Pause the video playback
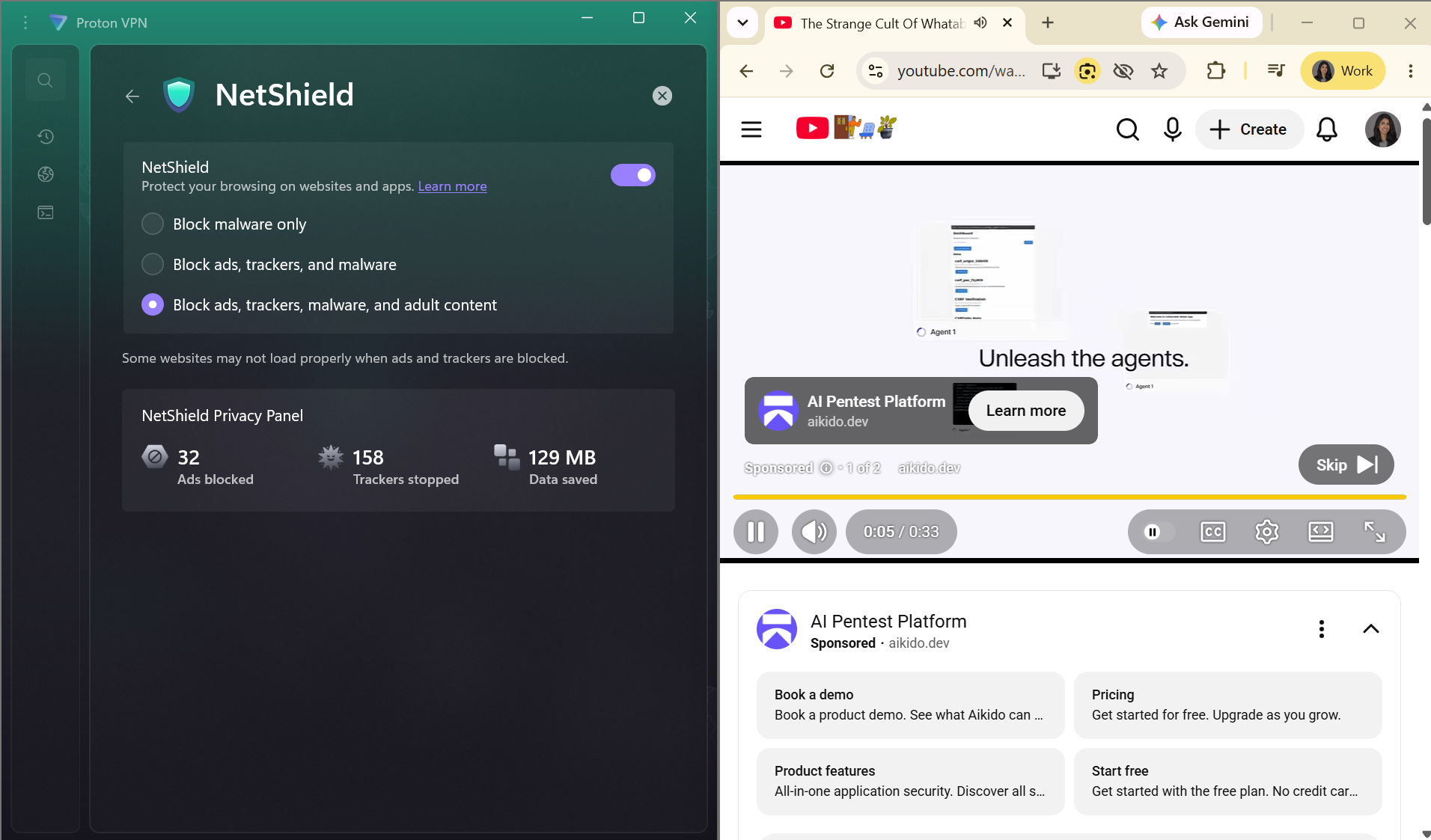 [x=756, y=532]
